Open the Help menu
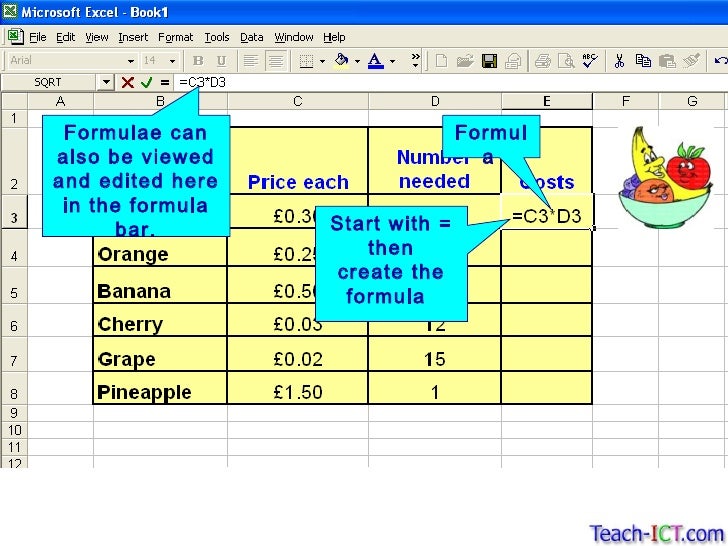This screenshot has height=546, width=728. pos(334,37)
